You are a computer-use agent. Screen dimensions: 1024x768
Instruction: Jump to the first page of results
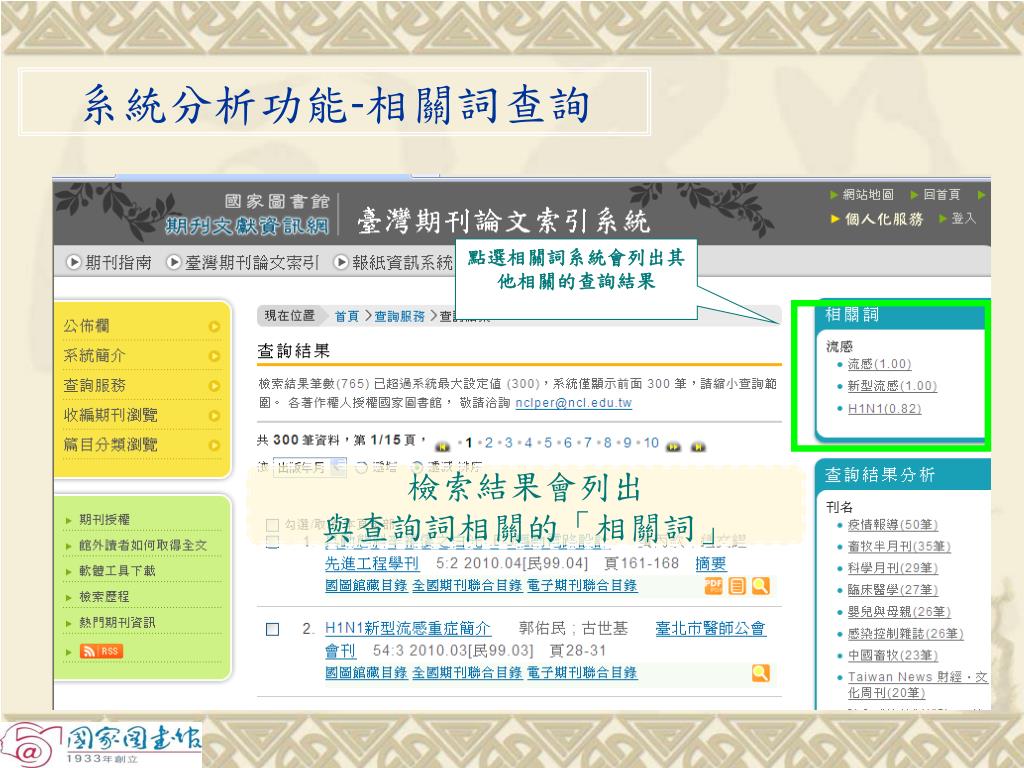(x=442, y=447)
